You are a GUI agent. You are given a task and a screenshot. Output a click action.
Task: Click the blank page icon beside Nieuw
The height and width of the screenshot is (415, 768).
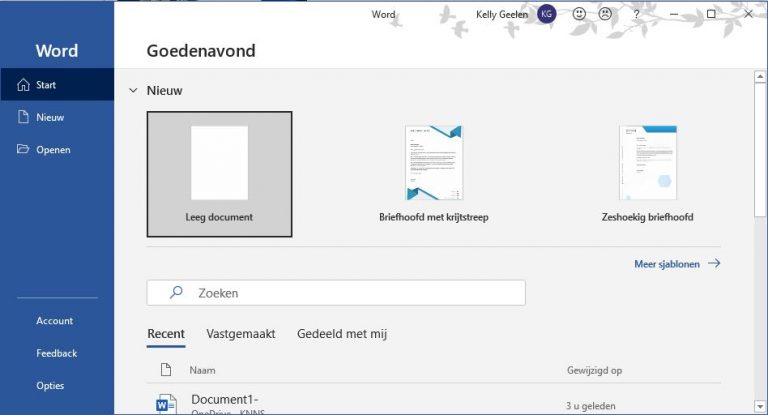pyautogui.click(x=23, y=117)
